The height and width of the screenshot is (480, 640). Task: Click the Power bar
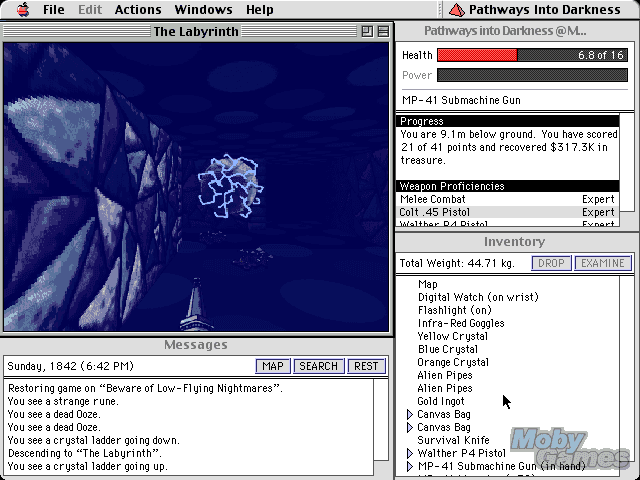coord(532,75)
